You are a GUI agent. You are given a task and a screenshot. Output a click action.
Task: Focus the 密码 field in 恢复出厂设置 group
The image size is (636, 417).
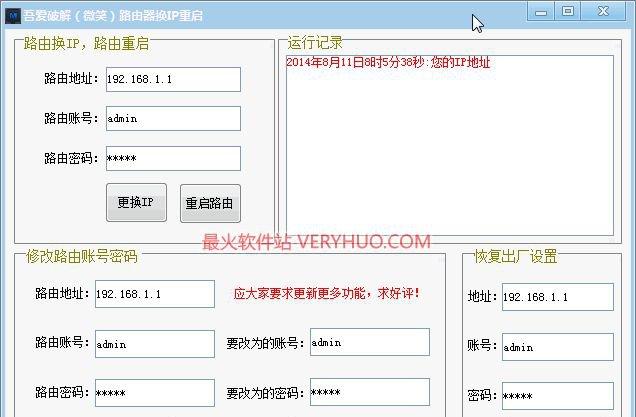click(558, 396)
